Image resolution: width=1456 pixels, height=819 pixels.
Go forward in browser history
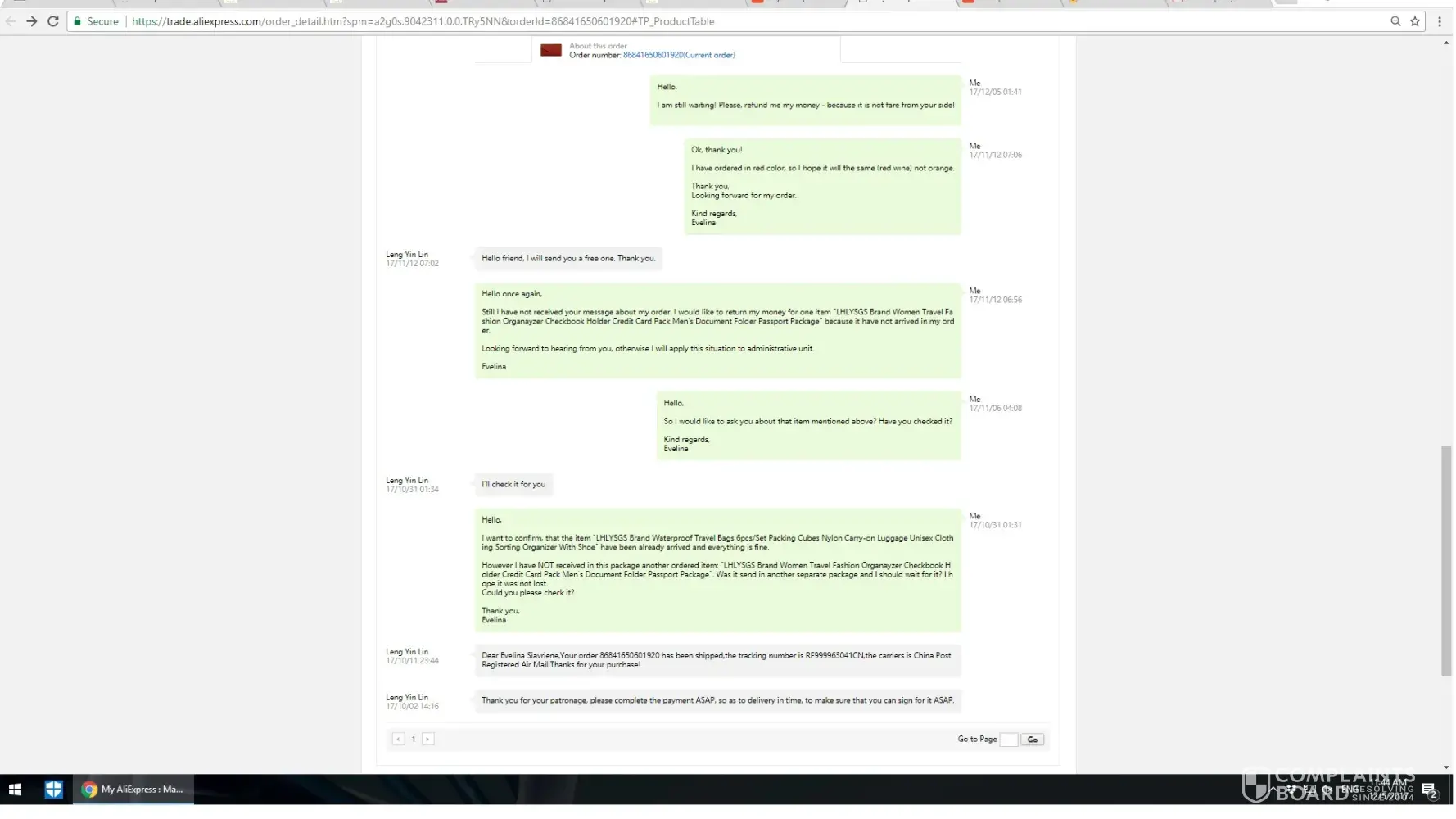[31, 21]
